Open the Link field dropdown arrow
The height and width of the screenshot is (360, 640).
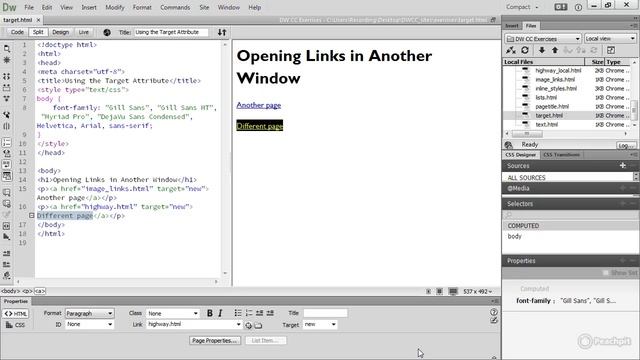239,324
